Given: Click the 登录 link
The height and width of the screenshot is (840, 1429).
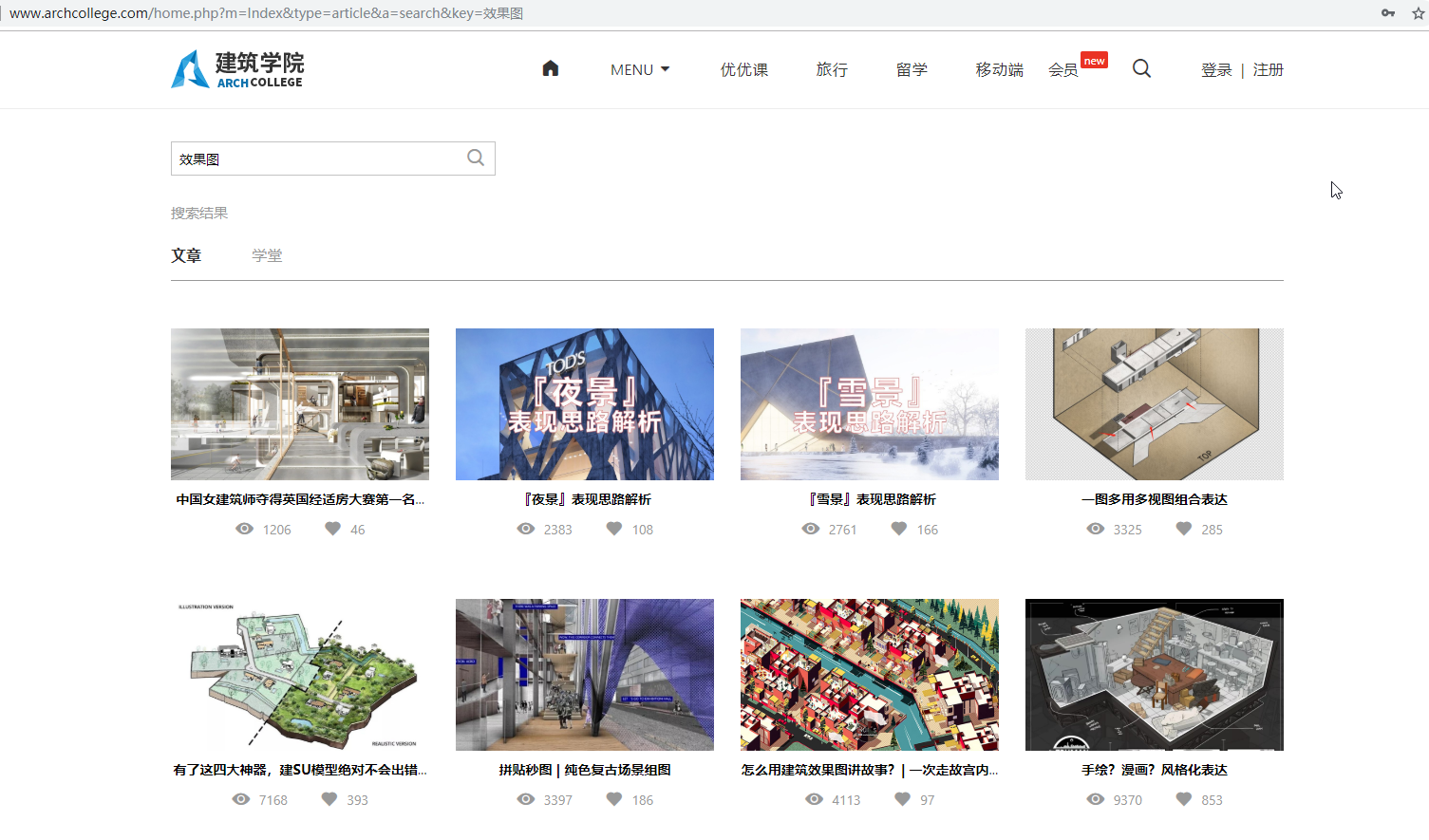Looking at the screenshot, I should click(1216, 69).
